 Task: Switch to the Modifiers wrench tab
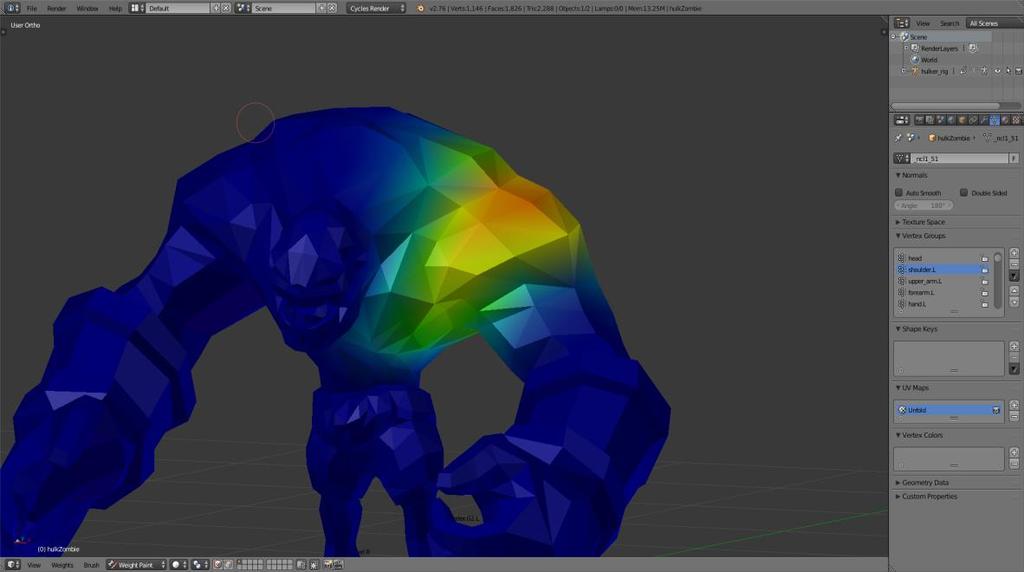tap(984, 120)
